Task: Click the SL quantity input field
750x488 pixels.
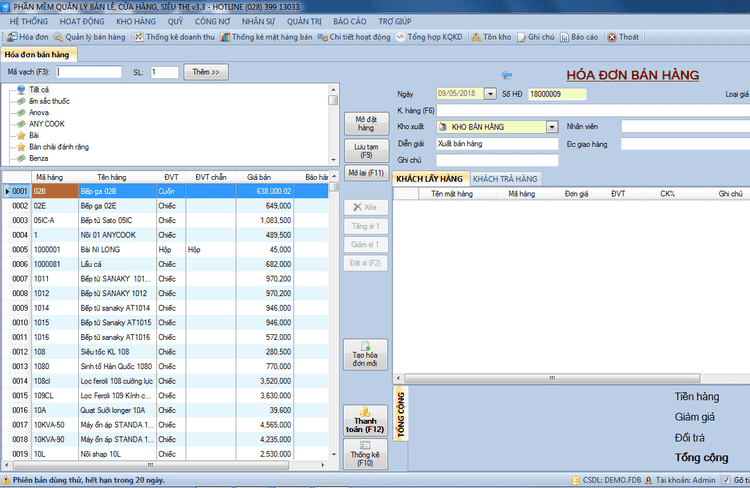Action: pyautogui.click(x=165, y=72)
